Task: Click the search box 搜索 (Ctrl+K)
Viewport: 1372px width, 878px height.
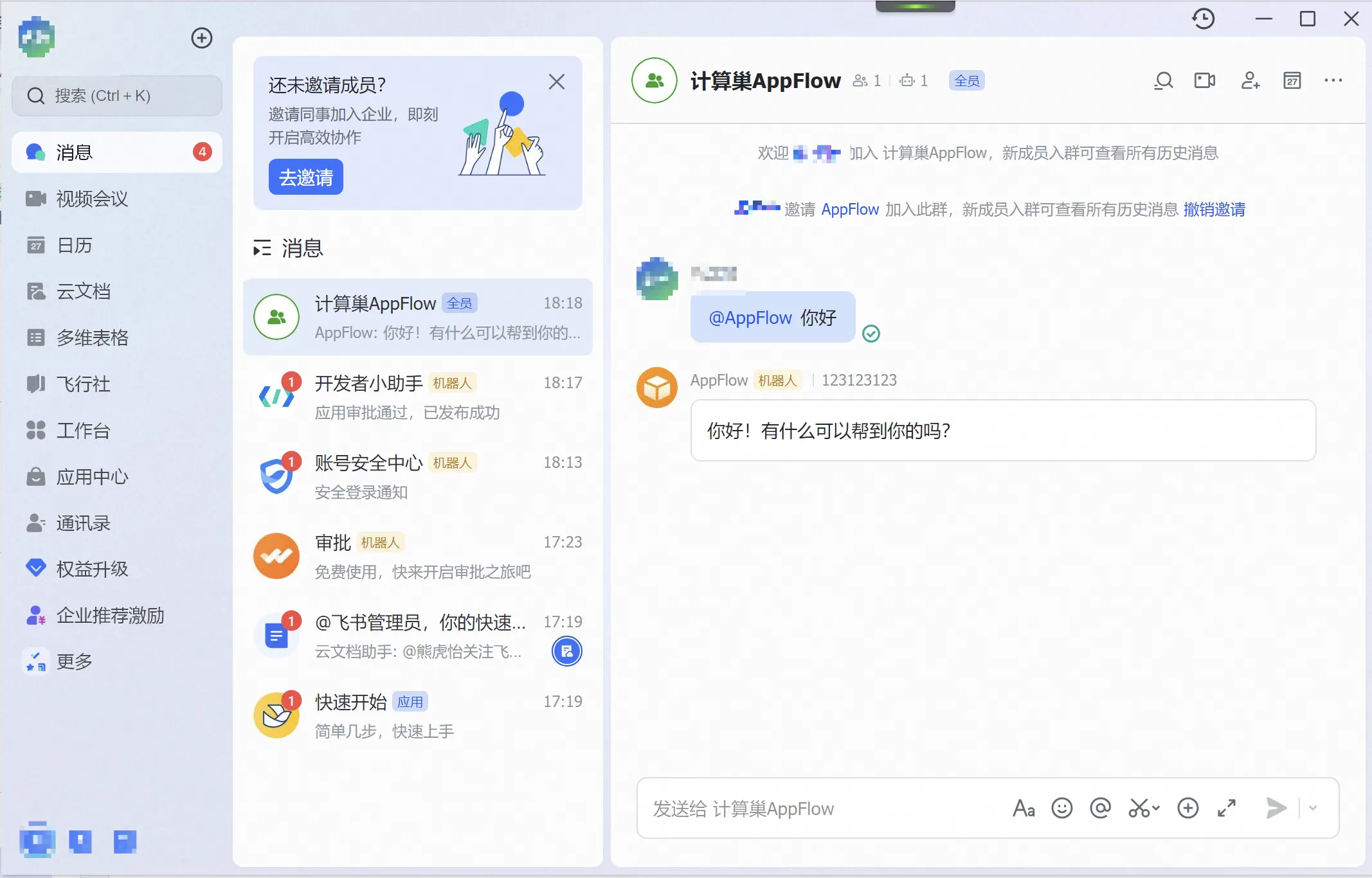Action: (x=117, y=96)
